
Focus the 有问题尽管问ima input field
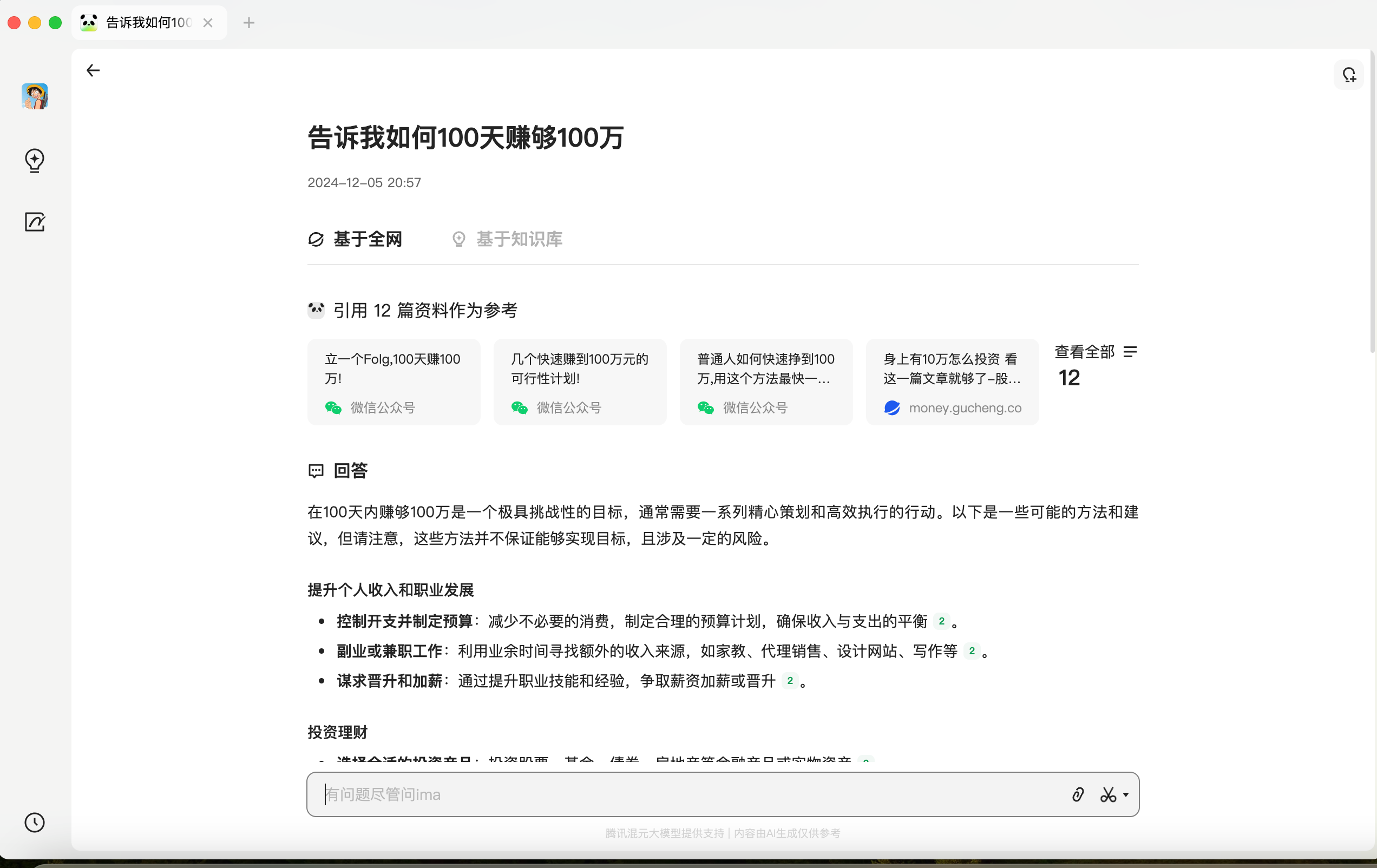686,794
